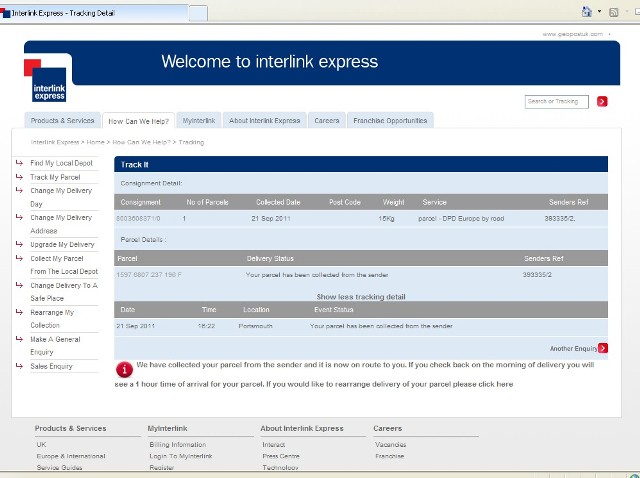The height and width of the screenshot is (478, 640).
Task: Click the red info icon beside message
Action: (x=124, y=369)
